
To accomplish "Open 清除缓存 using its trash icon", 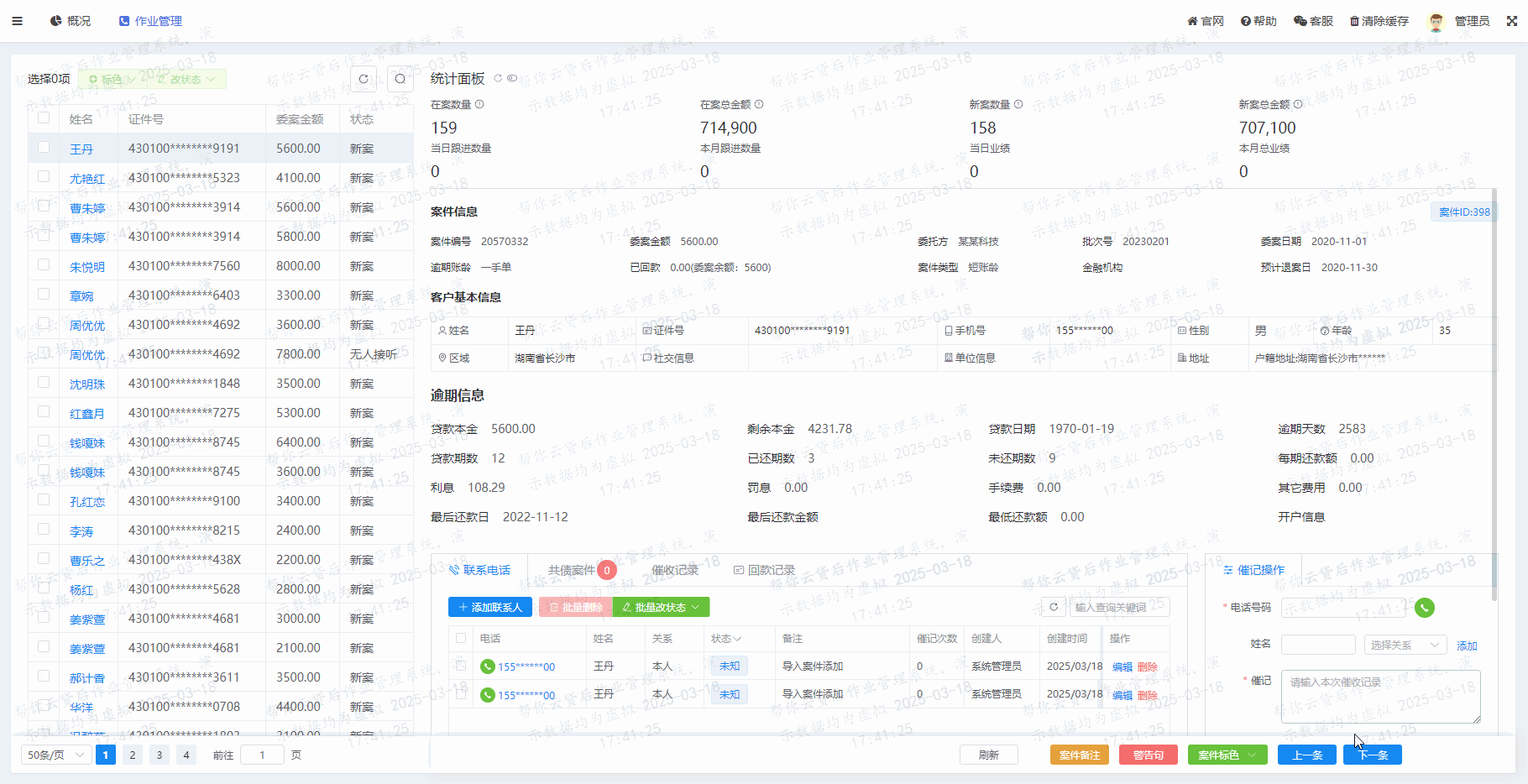I will [x=1353, y=20].
